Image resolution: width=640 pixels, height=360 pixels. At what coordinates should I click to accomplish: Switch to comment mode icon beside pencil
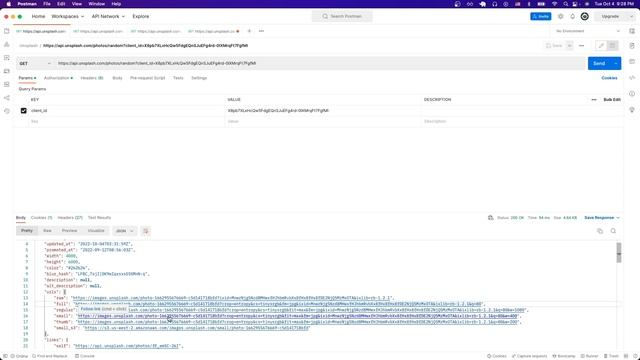click(612, 46)
